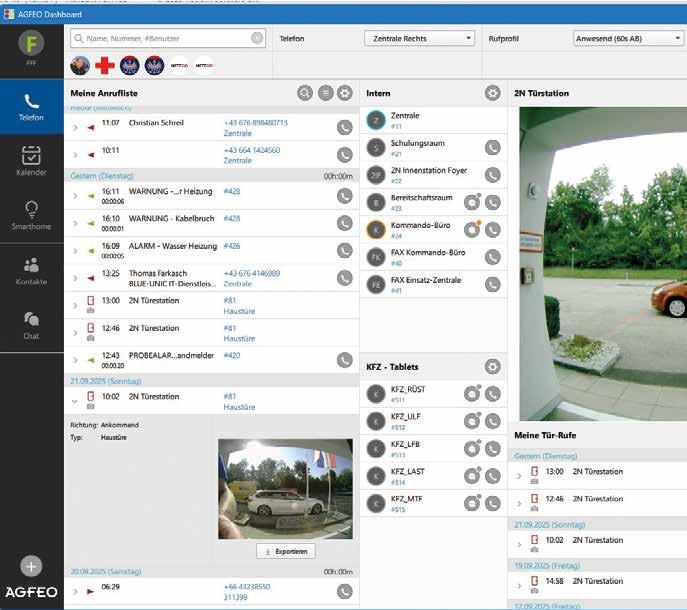Click the Gestern (Dienstag) date header
The image size is (687, 610).
212,176
